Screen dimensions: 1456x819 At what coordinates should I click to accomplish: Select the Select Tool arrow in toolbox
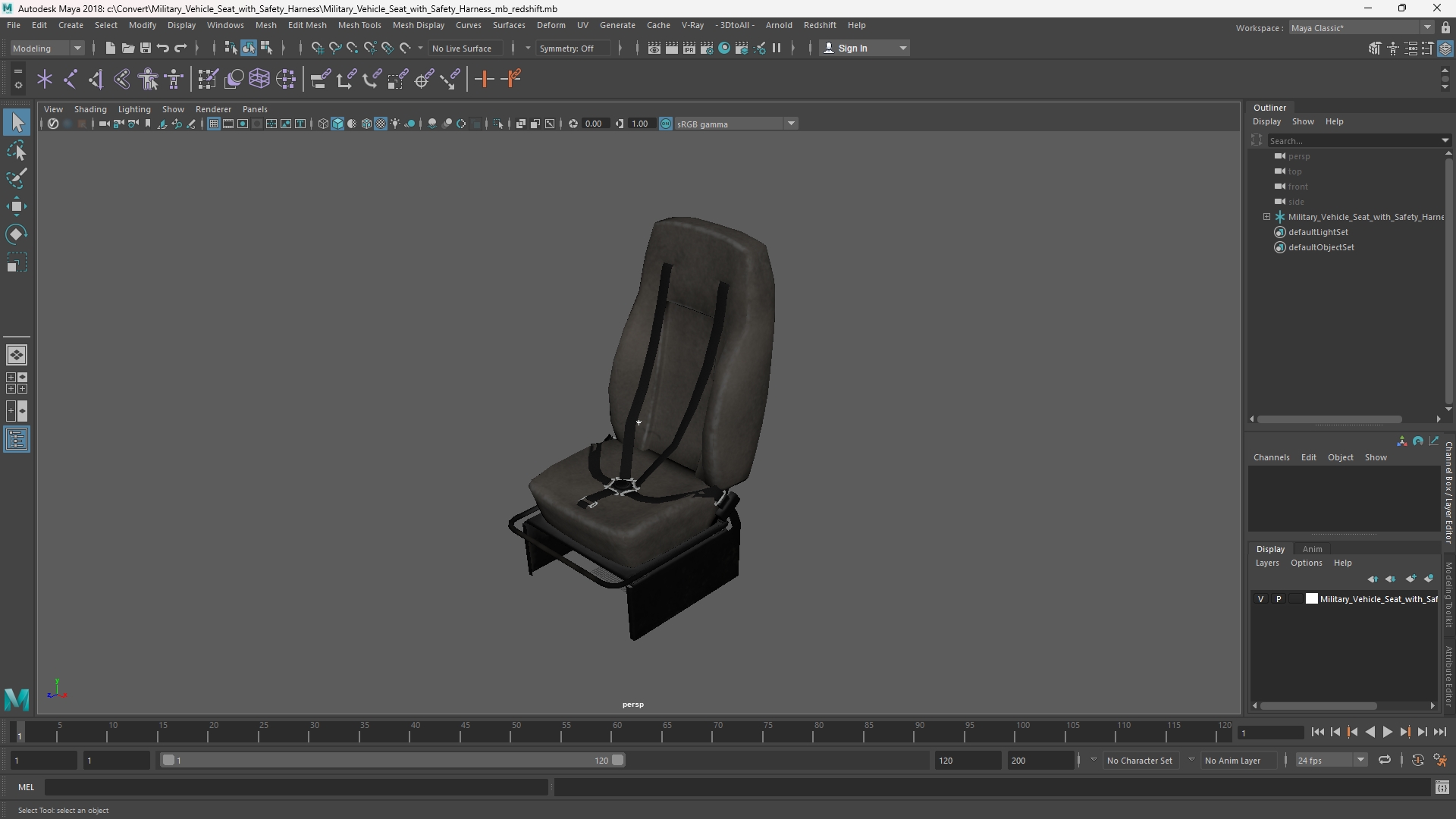17,122
